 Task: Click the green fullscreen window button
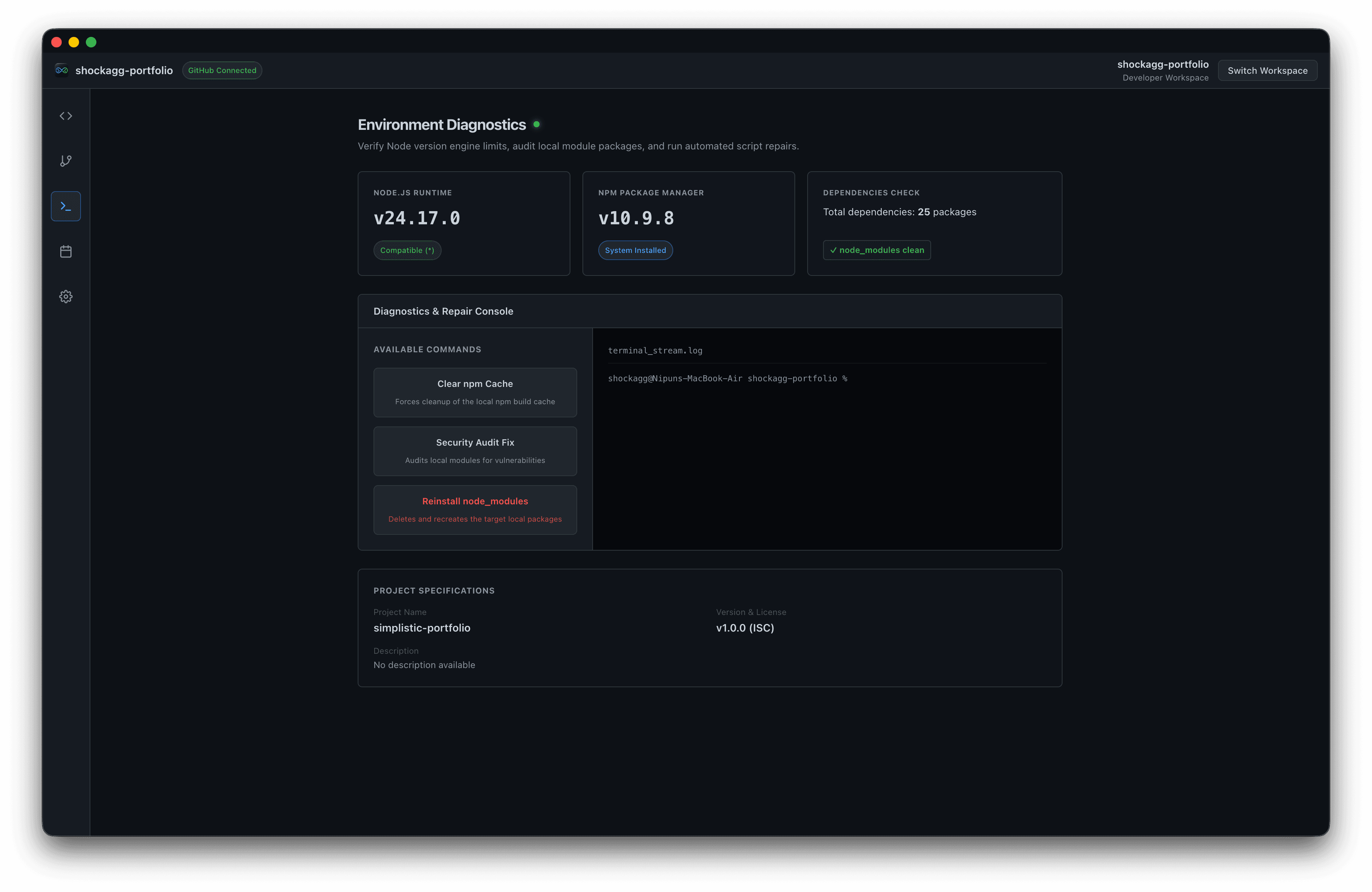click(x=91, y=42)
